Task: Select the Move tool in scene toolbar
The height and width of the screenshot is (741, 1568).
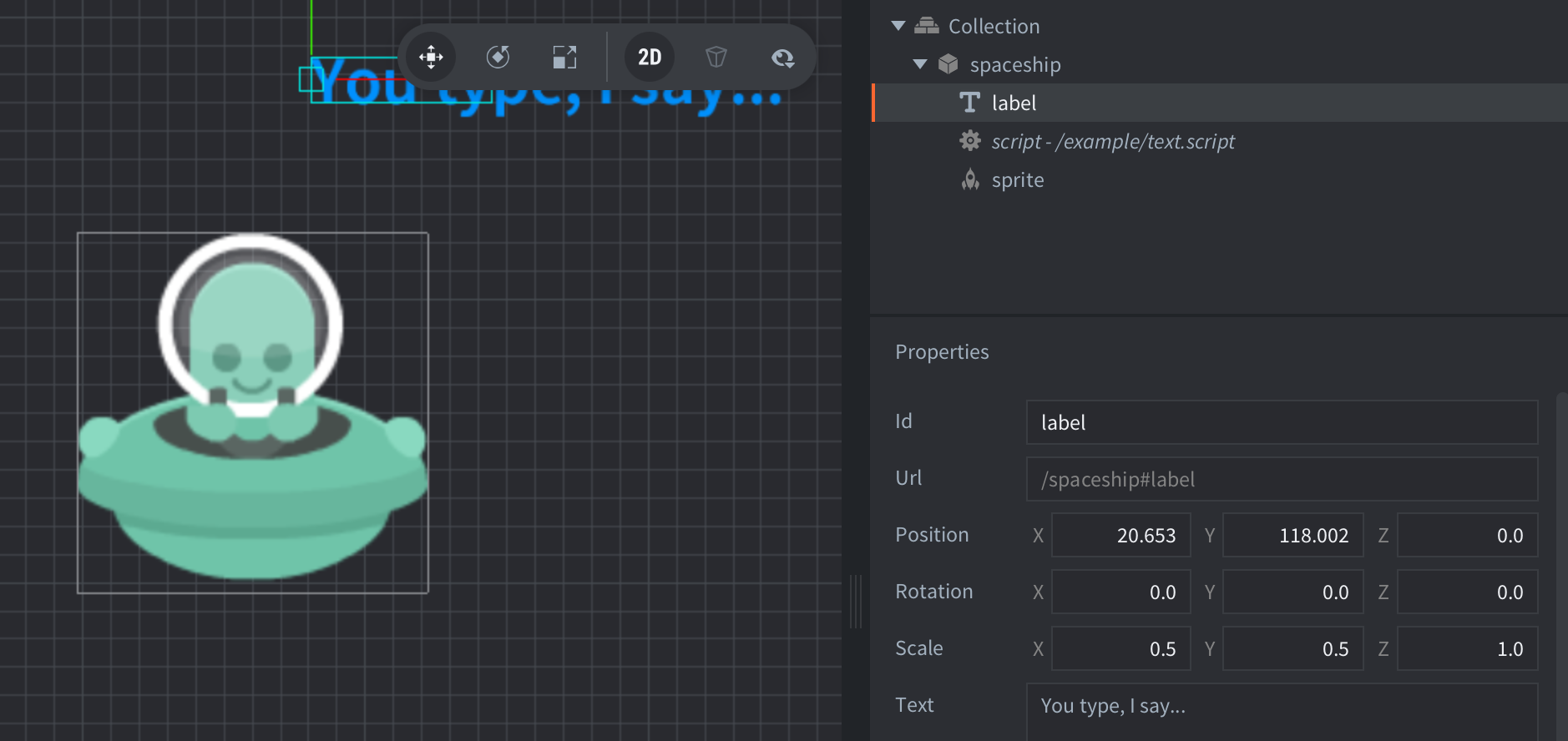Action: tap(431, 57)
